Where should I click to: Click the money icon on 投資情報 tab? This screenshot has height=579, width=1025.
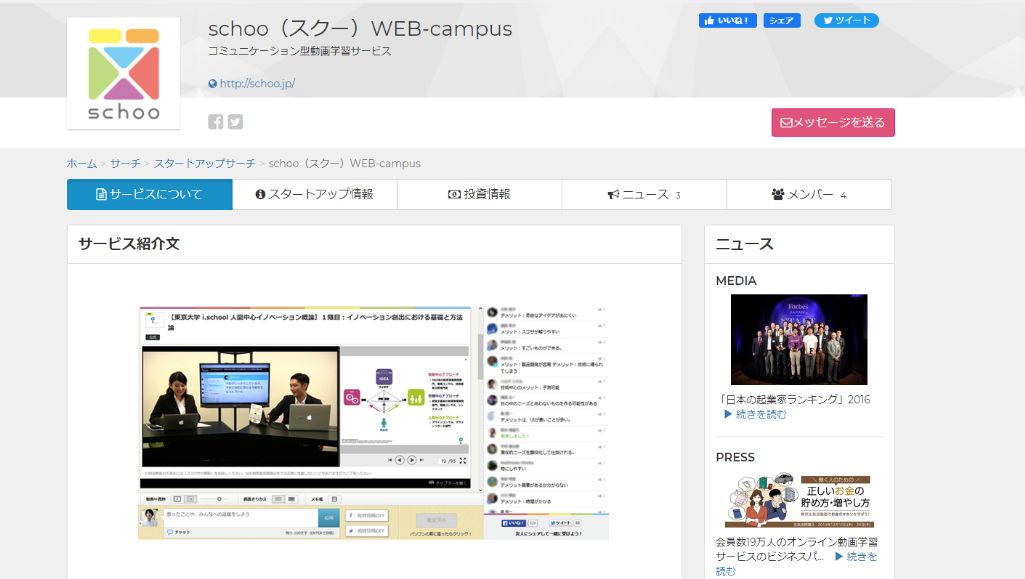454,194
